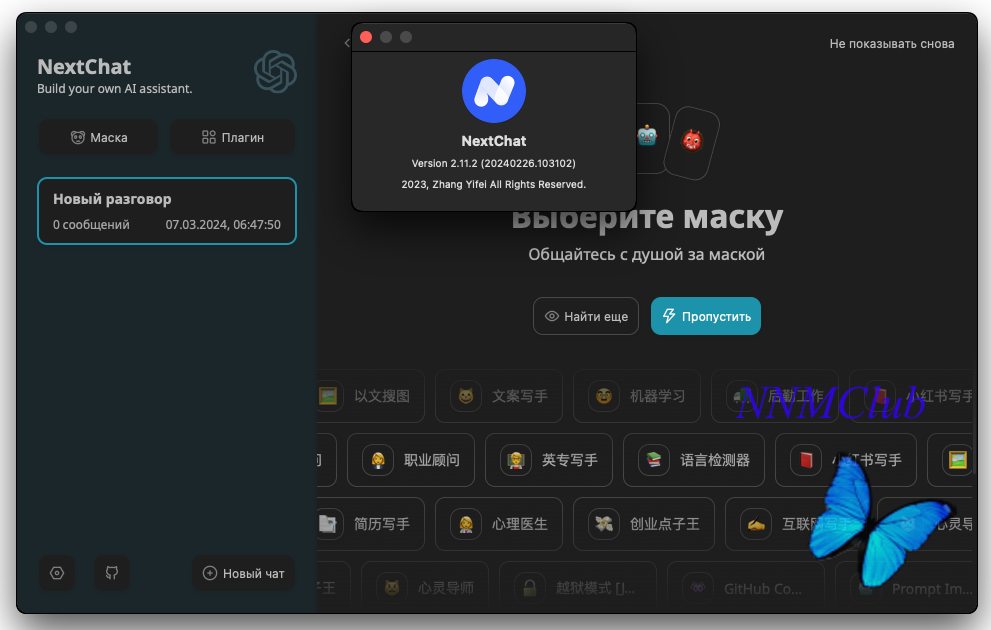Image resolution: width=991 pixels, height=630 pixels.
Task: Choose the 语言检测器 mask card
Action: pos(694,460)
